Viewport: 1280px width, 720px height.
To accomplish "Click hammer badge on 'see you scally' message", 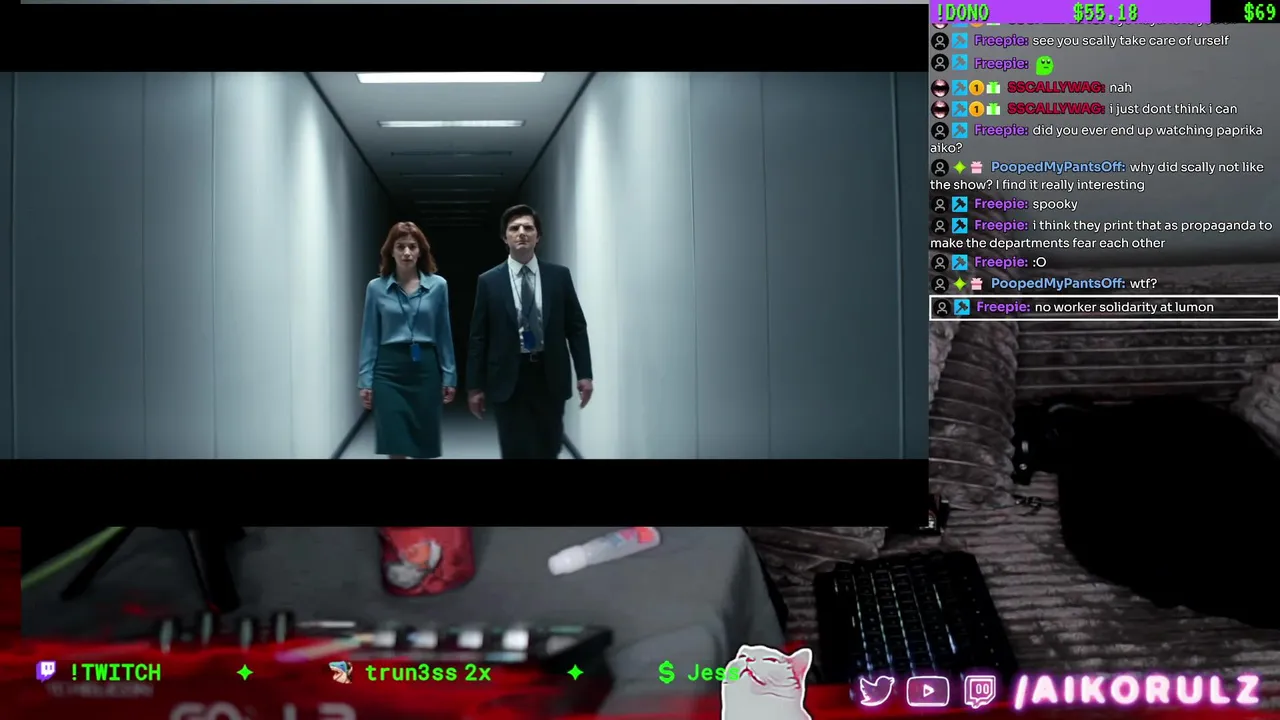I will (x=959, y=40).
